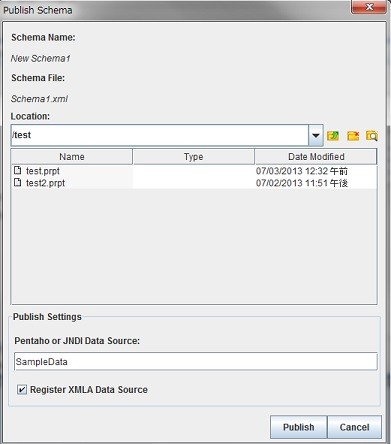This screenshot has height=444, width=391.
Task: Select the test2.prpt file icon
Action: (x=18, y=182)
